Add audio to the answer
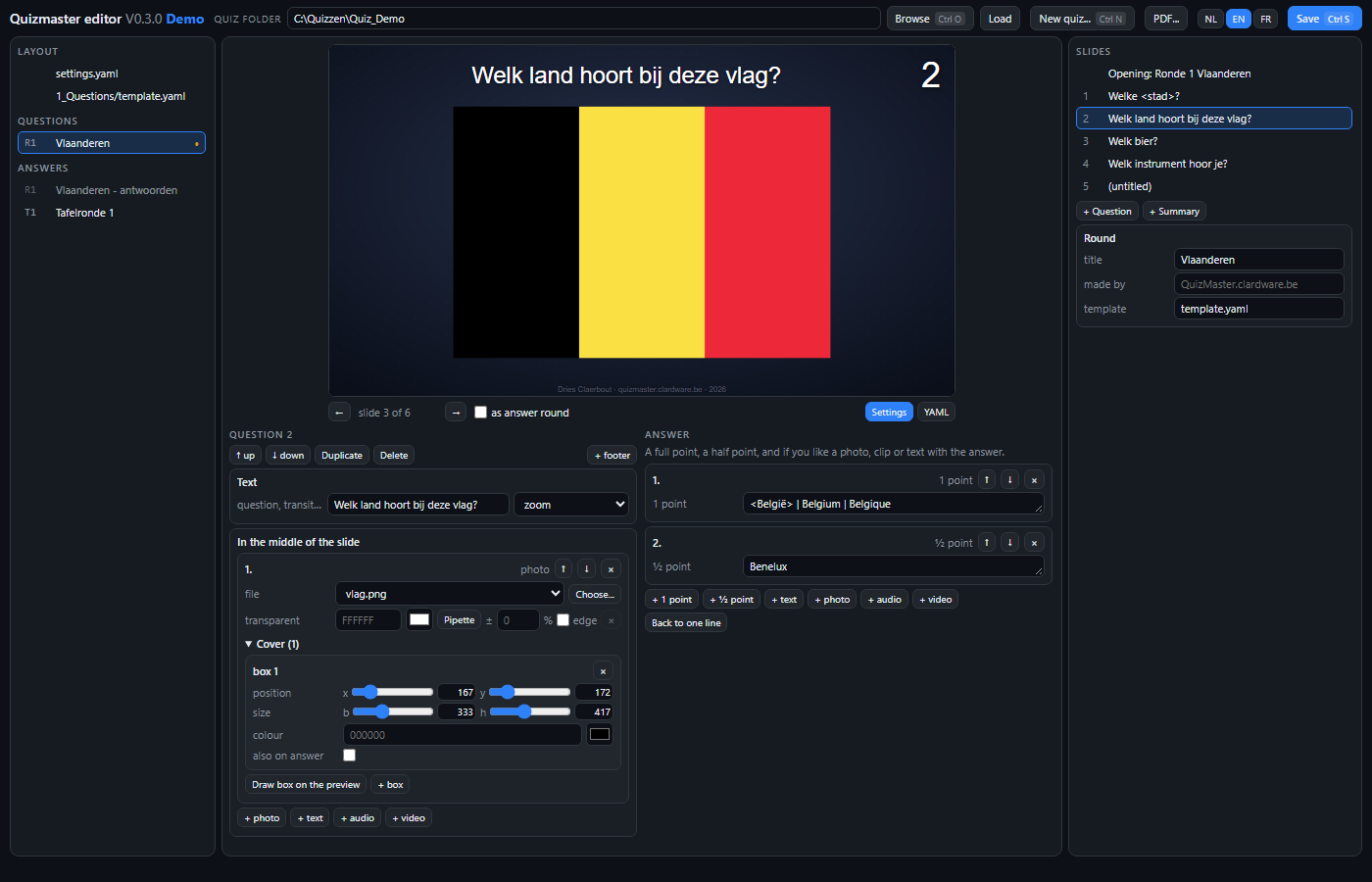Image resolution: width=1372 pixels, height=882 pixels. [x=884, y=600]
